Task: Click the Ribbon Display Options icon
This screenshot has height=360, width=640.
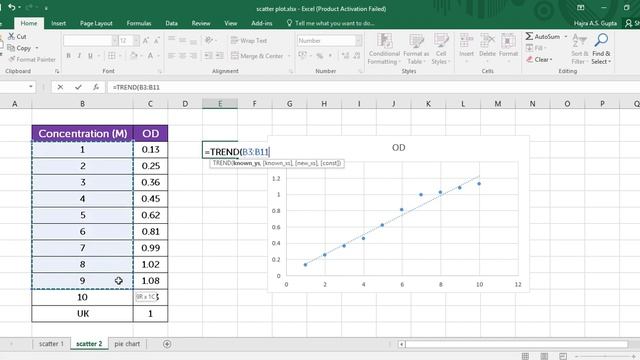Action: point(580,7)
